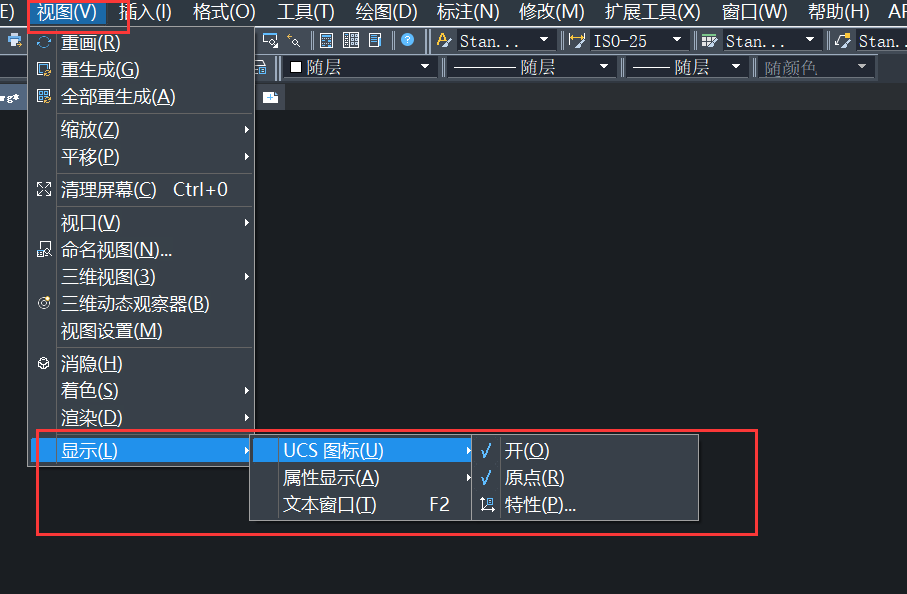Screen dimensions: 907x594
Task: Open UCS icon 特性(P) properties
Action: click(x=540, y=505)
